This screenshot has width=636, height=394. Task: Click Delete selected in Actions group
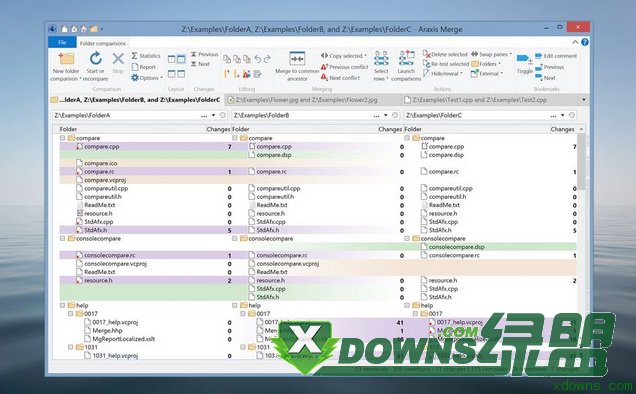(445, 54)
